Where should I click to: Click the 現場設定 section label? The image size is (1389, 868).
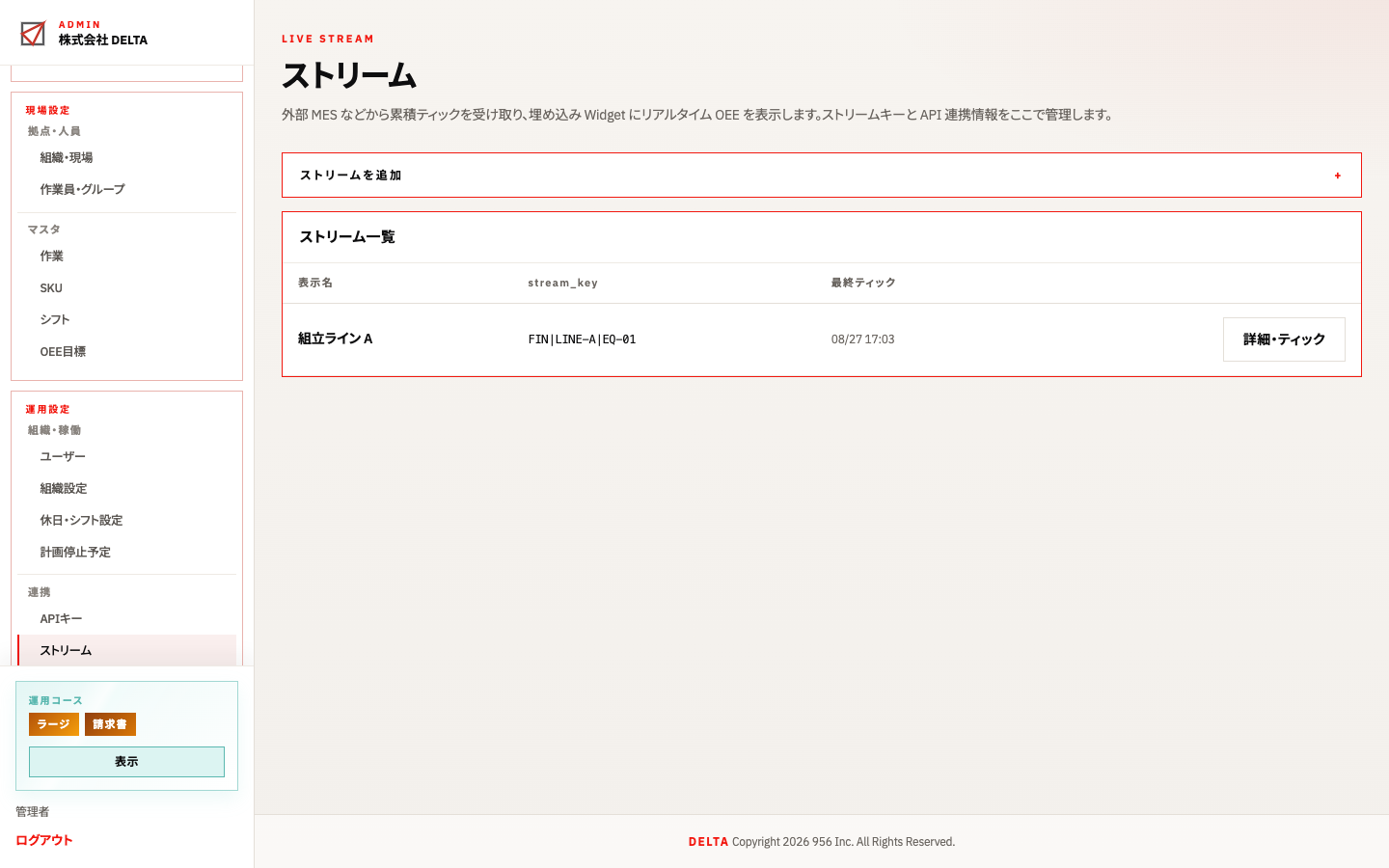click(48, 111)
